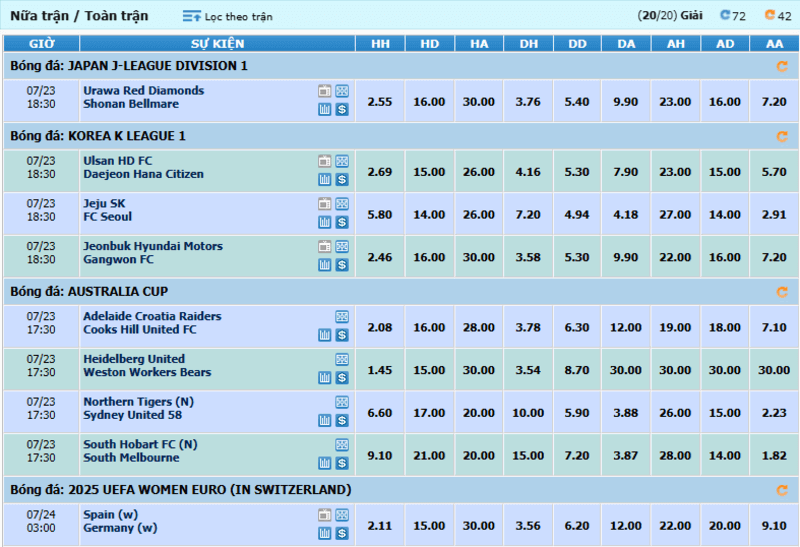Select HH odds 2.55 for Urawa match
Screen dimensions: 800x547
pos(380,102)
